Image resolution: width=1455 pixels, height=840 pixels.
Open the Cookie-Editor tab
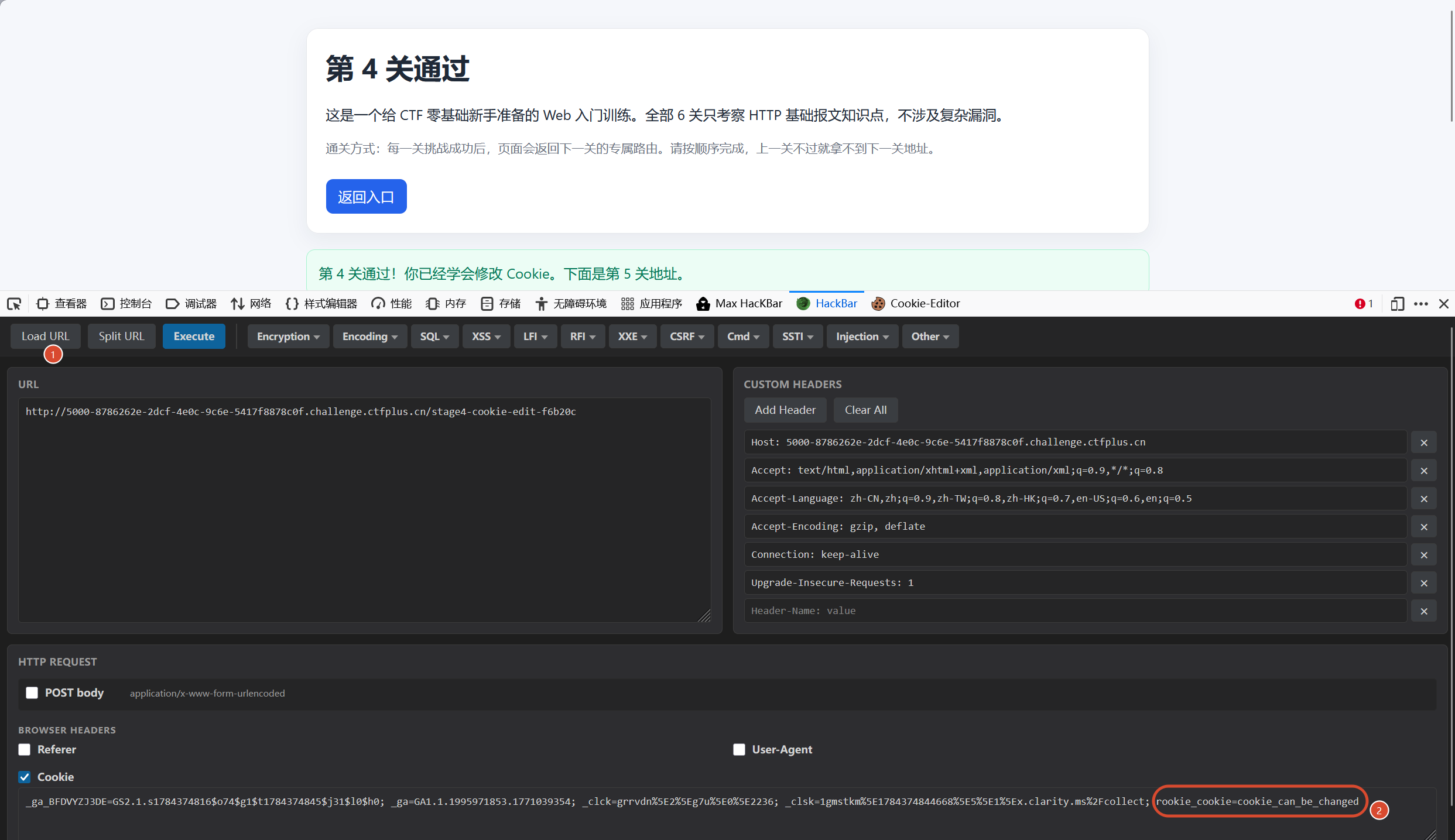916,304
